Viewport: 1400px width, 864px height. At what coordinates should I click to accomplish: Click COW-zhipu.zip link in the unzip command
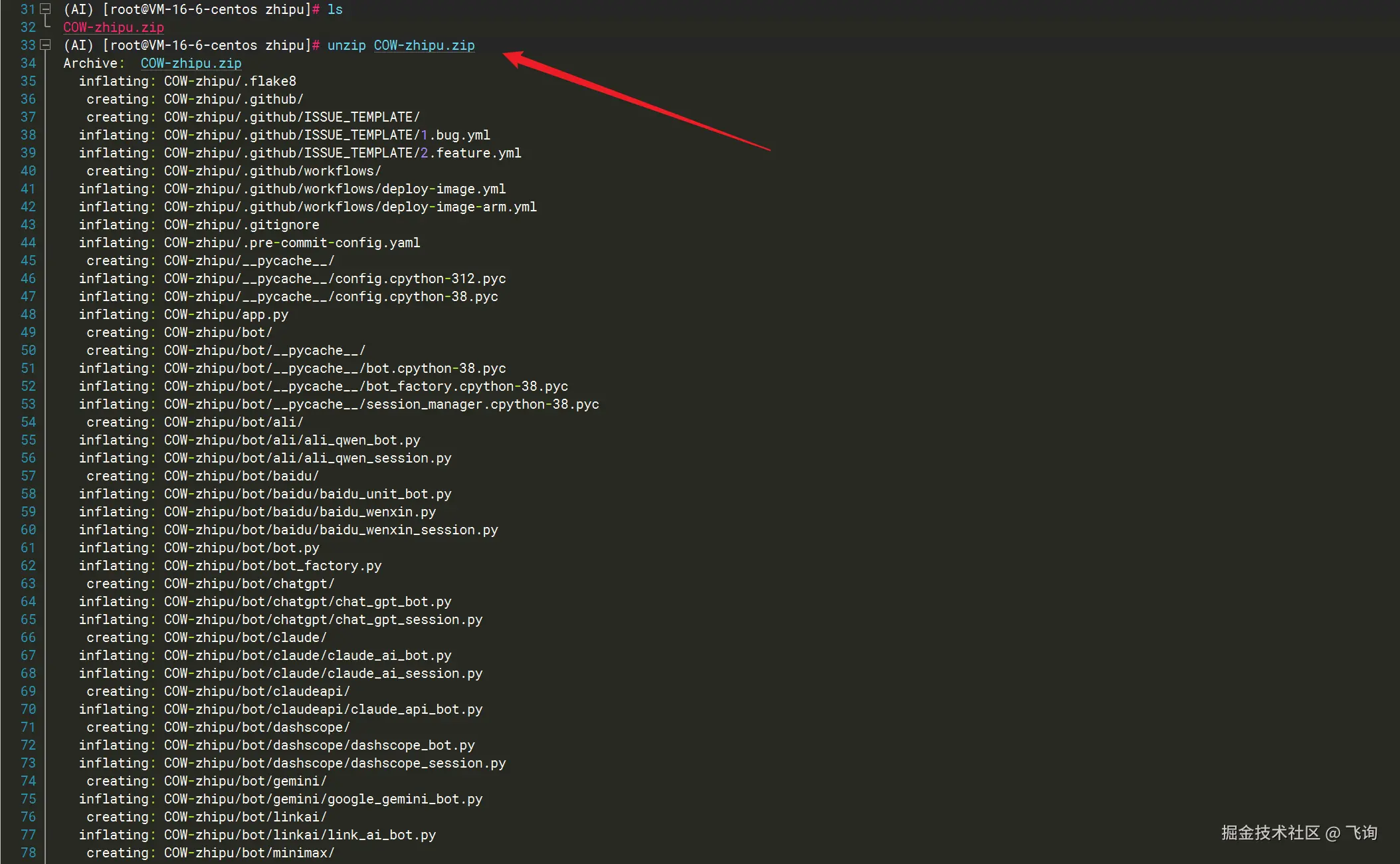424,45
